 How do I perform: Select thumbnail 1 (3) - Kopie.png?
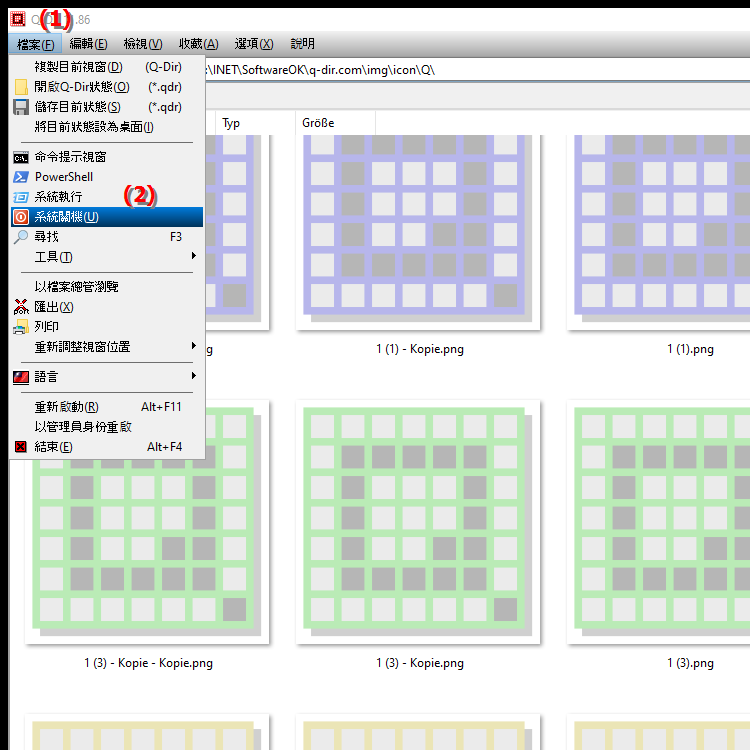[418, 522]
